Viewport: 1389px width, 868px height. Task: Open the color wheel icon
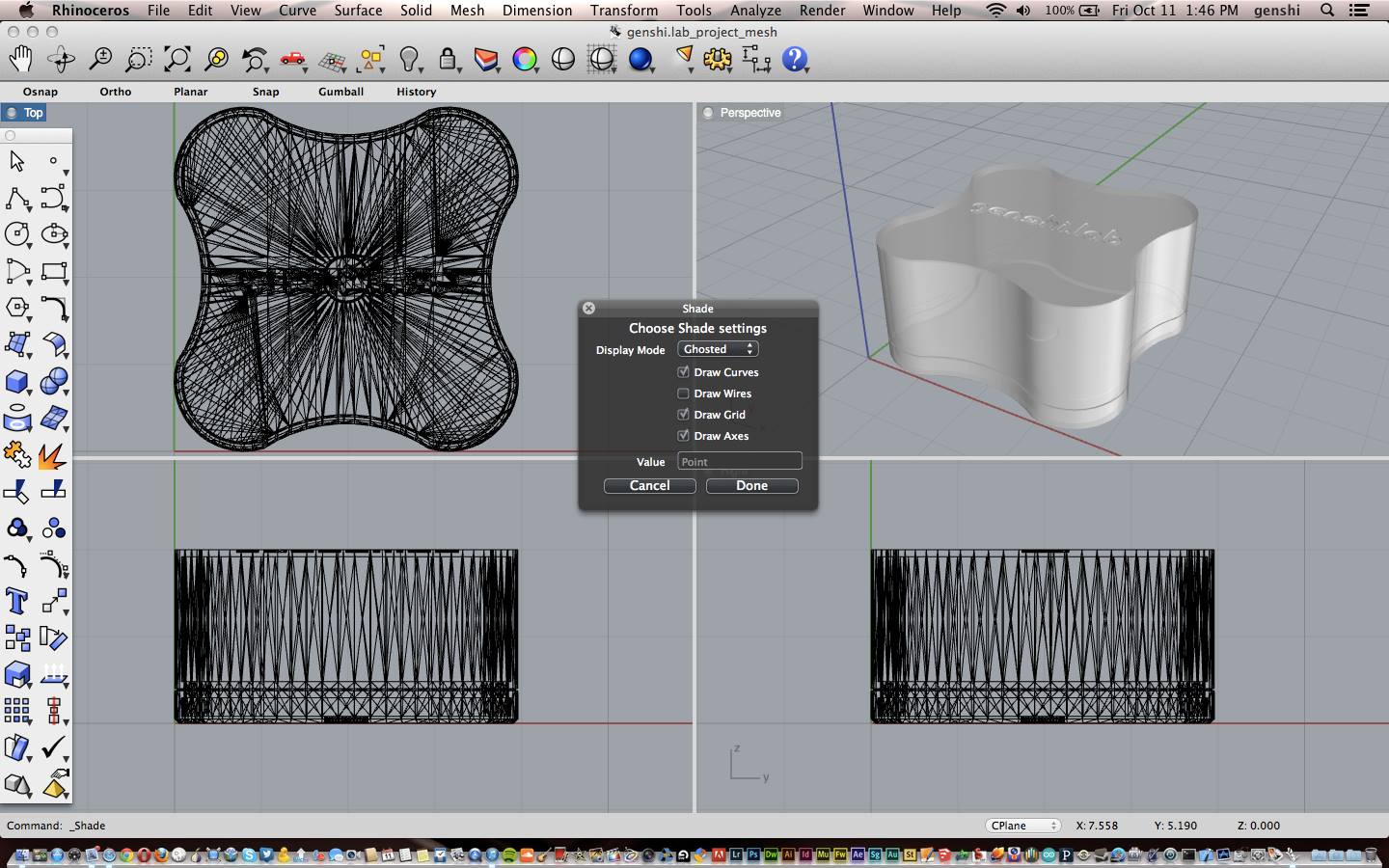525,60
